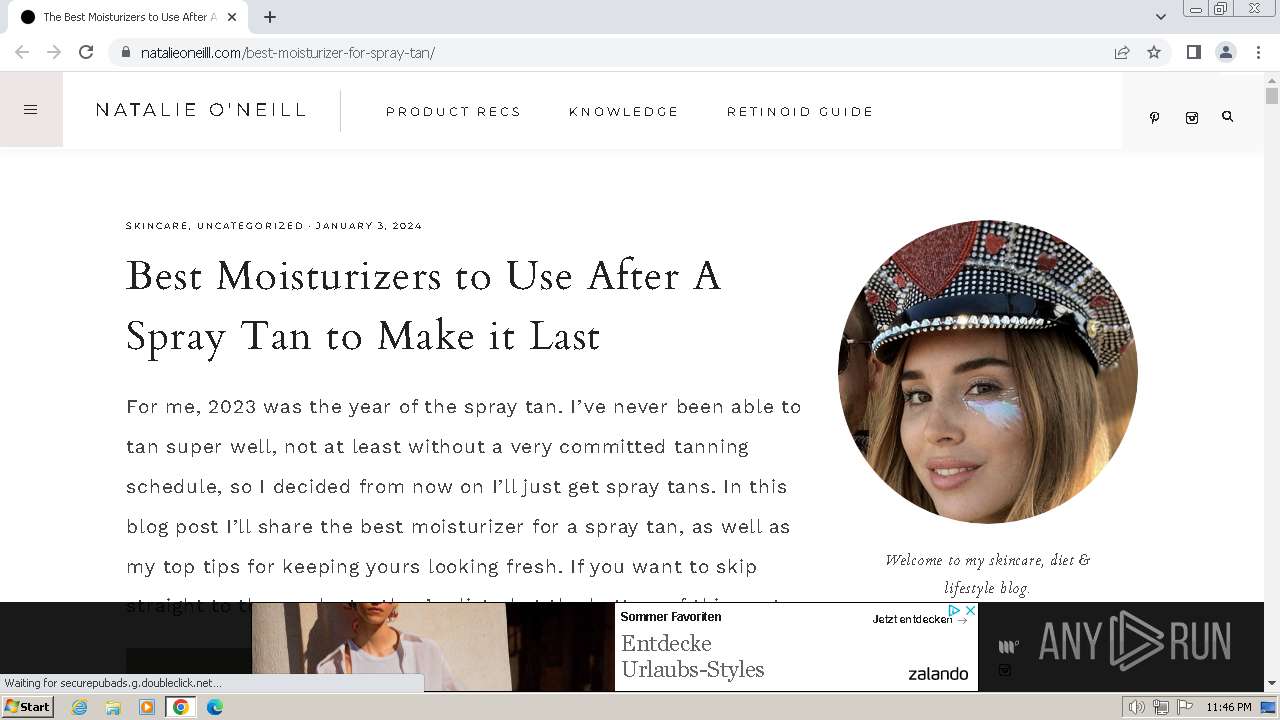Click the 'January 3, 2024' post date
This screenshot has height=720, width=1280.
[369, 226]
